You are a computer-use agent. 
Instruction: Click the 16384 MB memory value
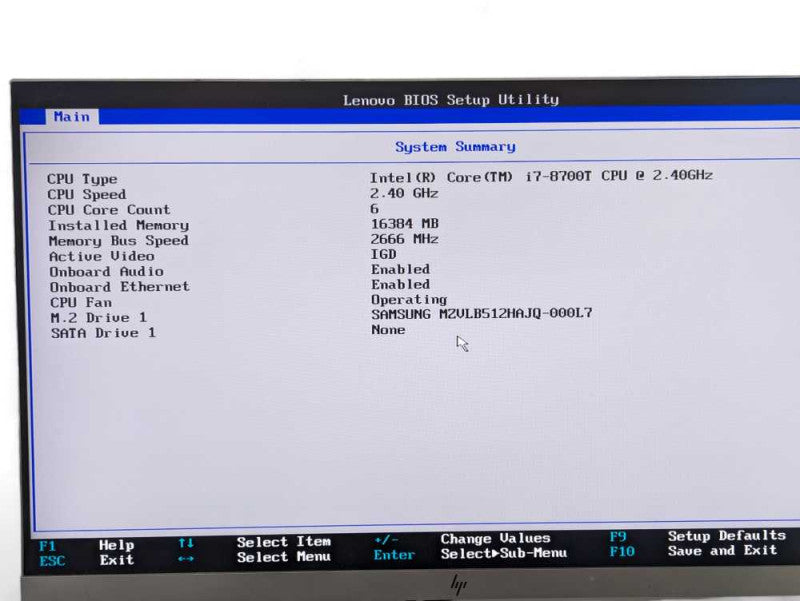click(405, 223)
